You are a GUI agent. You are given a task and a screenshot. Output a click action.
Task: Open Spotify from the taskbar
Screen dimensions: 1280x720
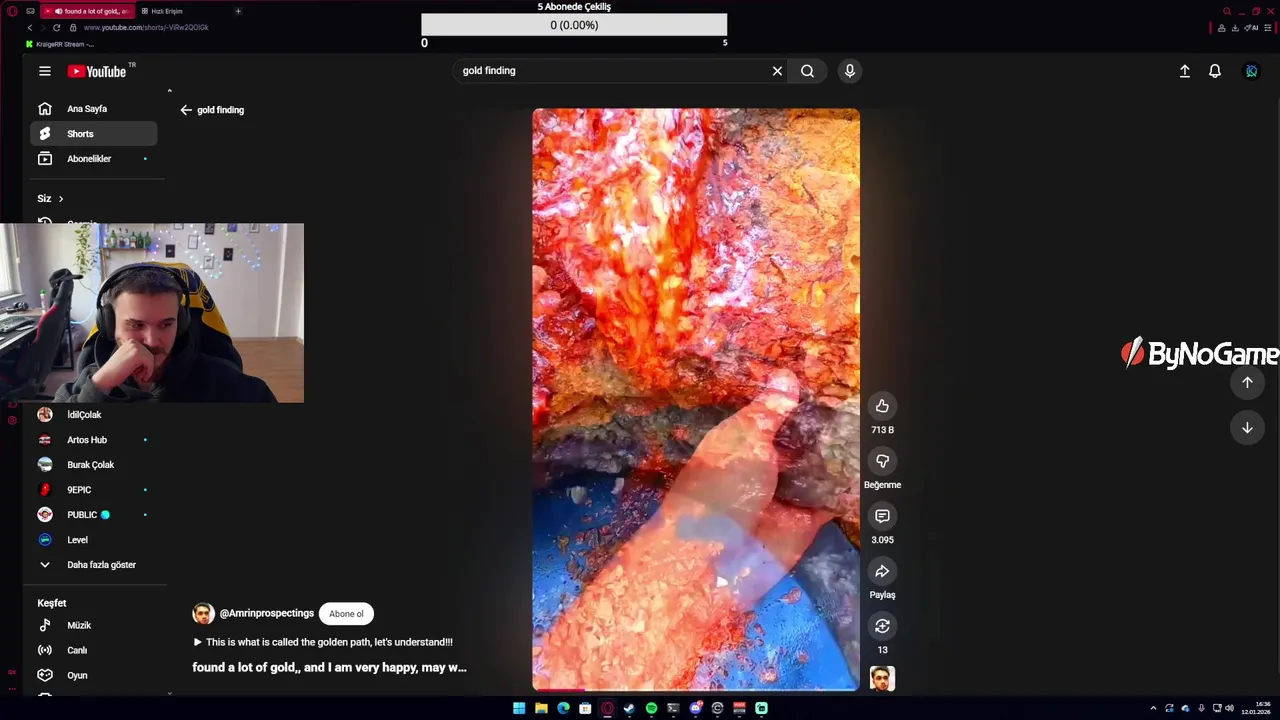(x=651, y=708)
